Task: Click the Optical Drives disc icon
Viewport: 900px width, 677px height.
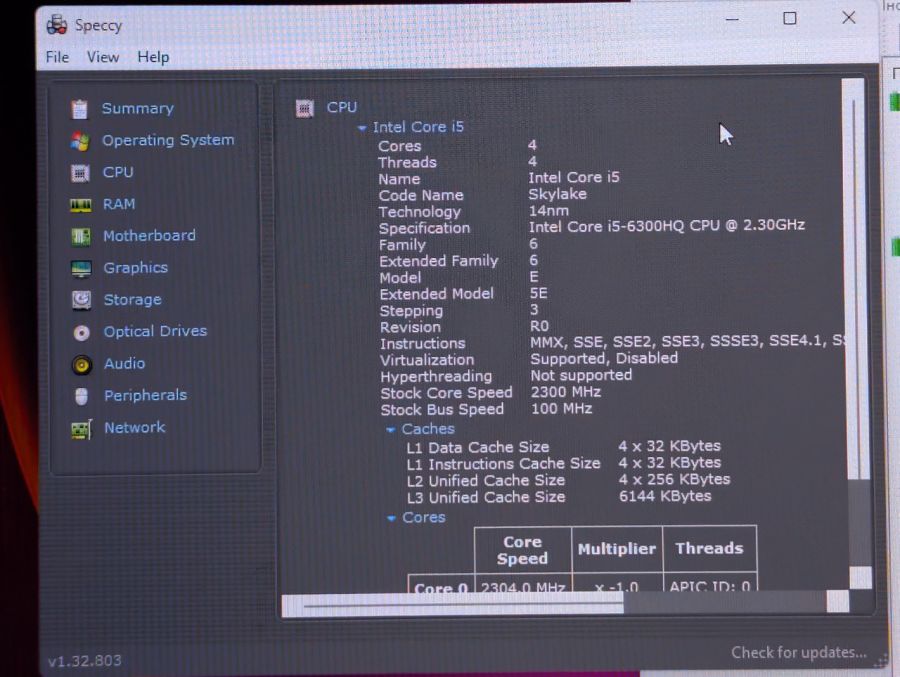Action: coord(82,332)
